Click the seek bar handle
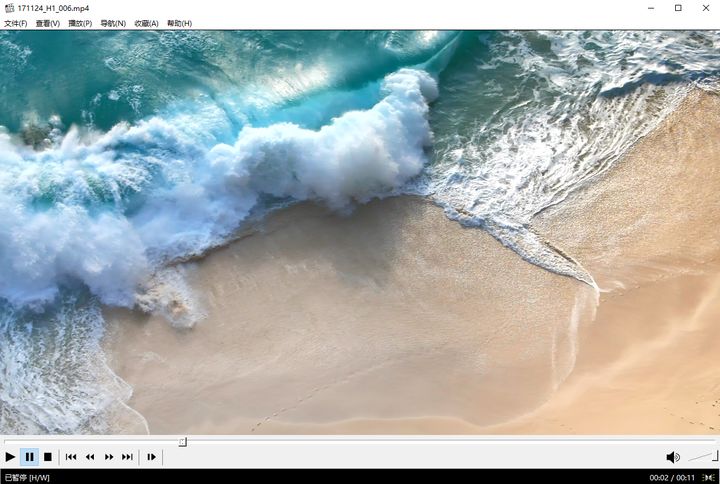The height and width of the screenshot is (484, 720). pyautogui.click(x=182, y=441)
